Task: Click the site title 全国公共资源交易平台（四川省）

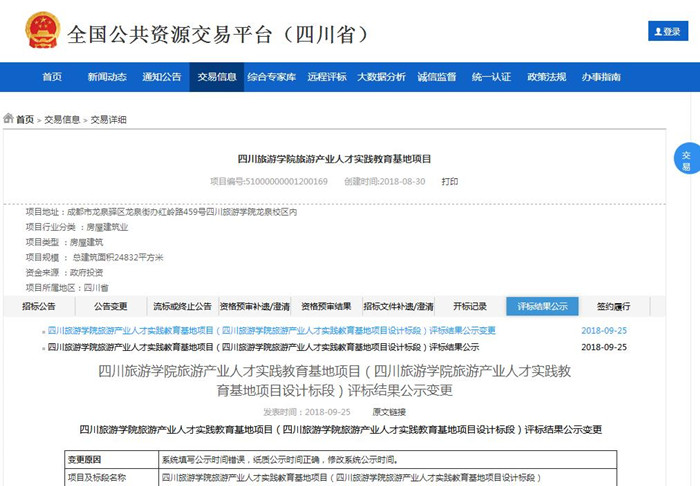Action: point(219,34)
